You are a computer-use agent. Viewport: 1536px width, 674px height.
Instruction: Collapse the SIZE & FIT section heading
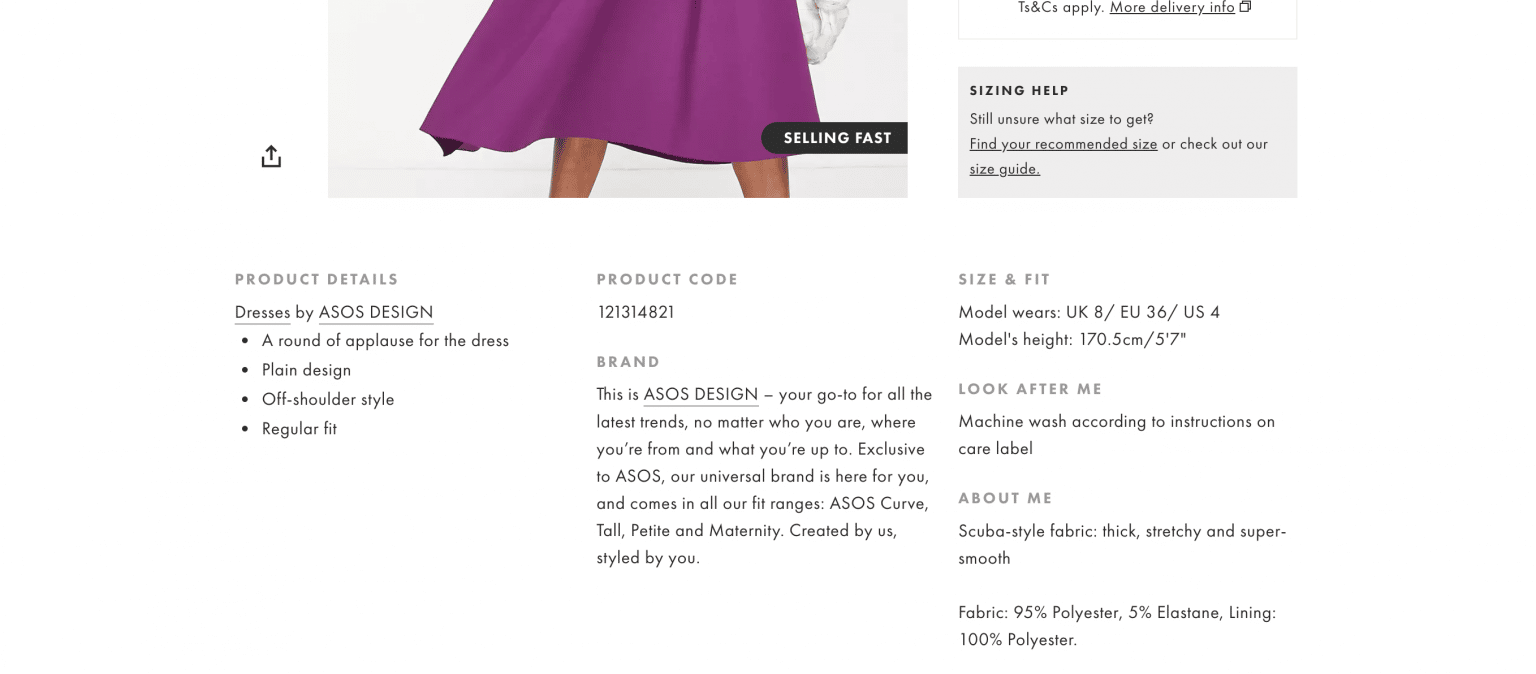(1004, 279)
